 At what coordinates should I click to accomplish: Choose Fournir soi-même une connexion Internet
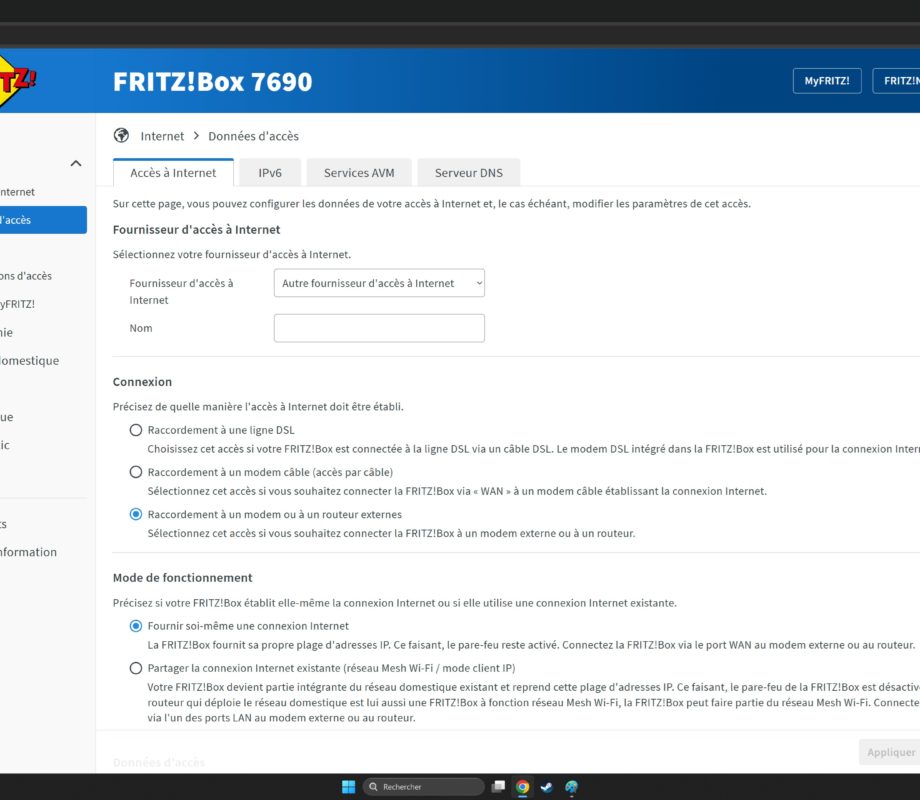tap(136, 626)
